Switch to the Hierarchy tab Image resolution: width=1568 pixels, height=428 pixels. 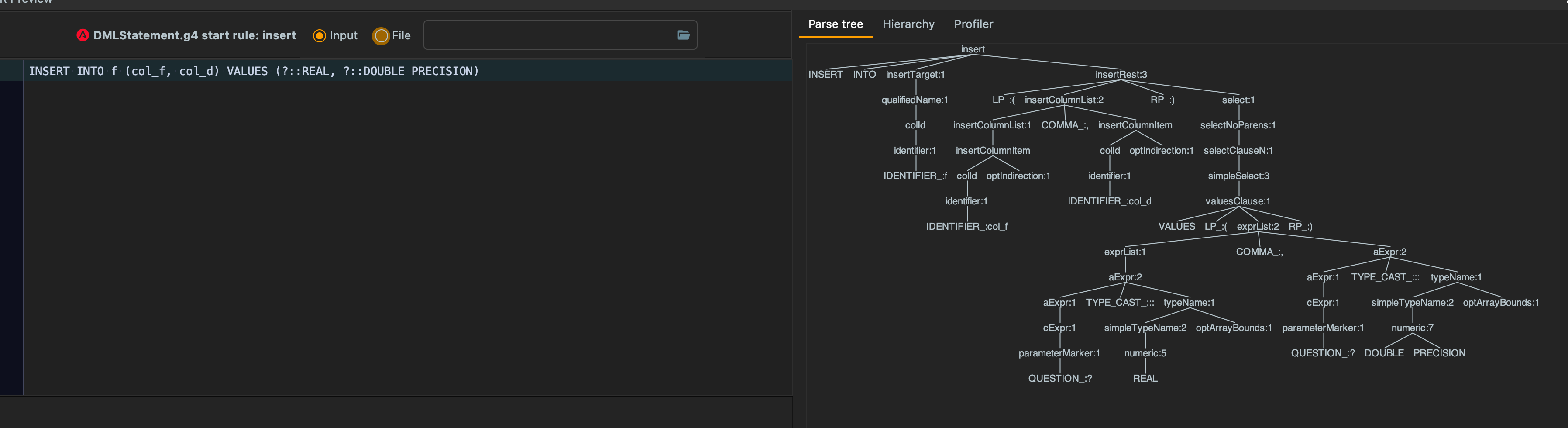click(x=908, y=24)
